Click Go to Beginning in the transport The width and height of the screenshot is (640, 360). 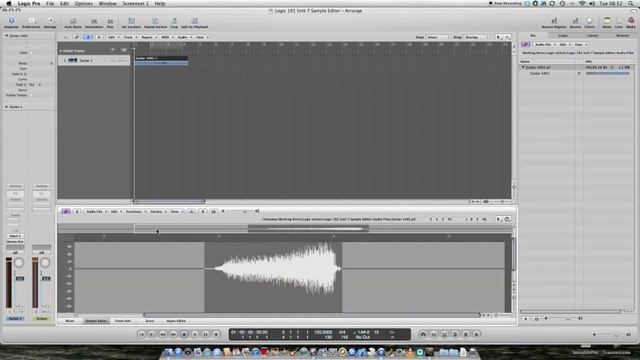click(x=141, y=334)
